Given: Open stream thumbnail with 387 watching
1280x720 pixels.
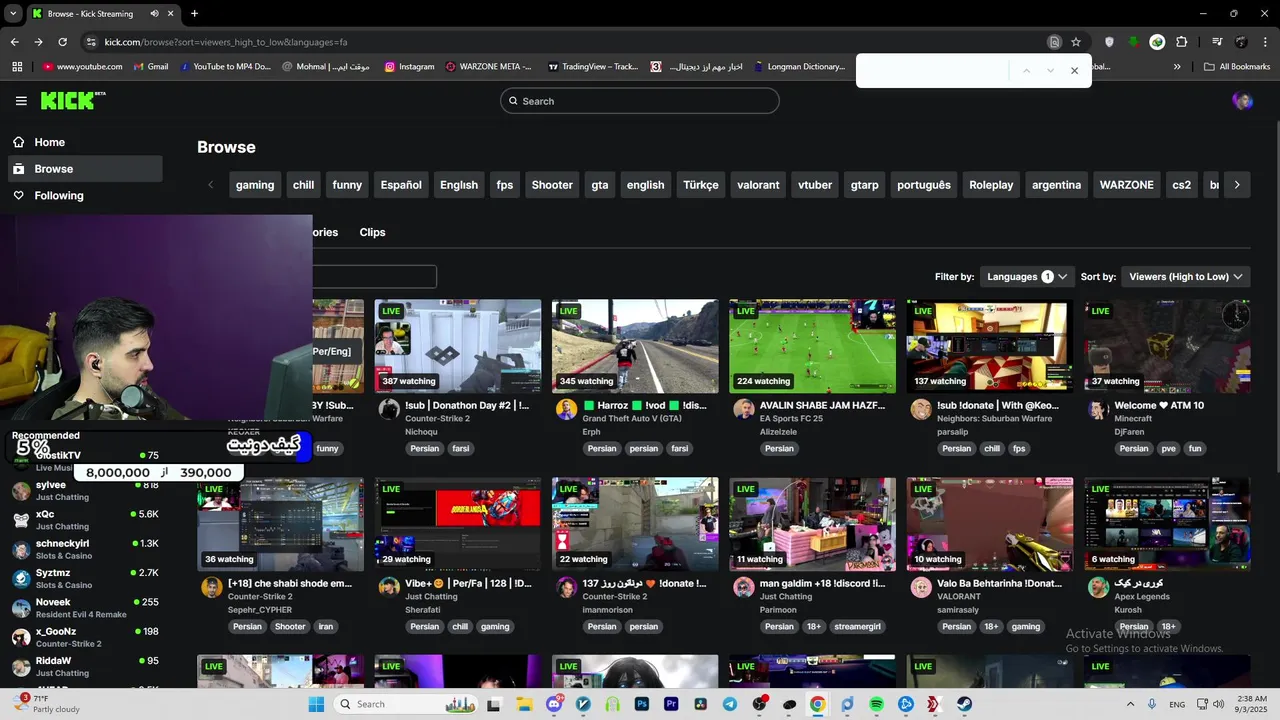Looking at the screenshot, I should pyautogui.click(x=458, y=346).
